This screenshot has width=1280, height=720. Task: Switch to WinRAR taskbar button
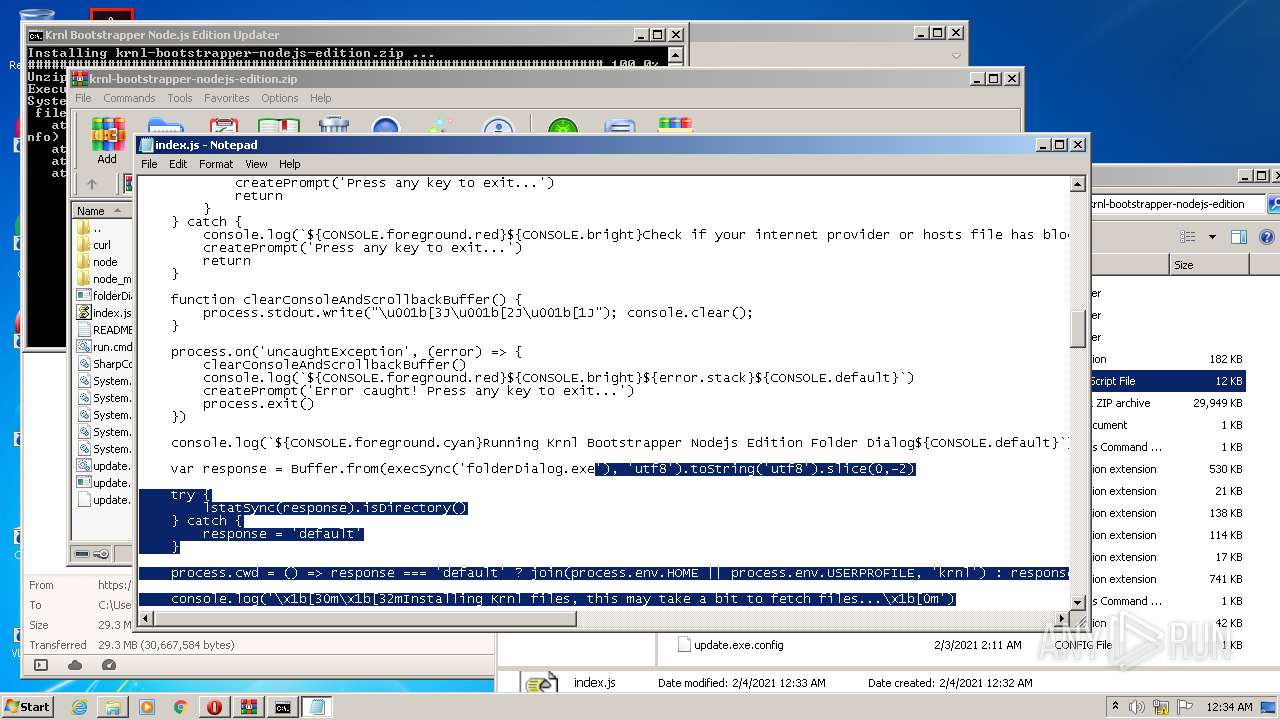(x=249, y=707)
